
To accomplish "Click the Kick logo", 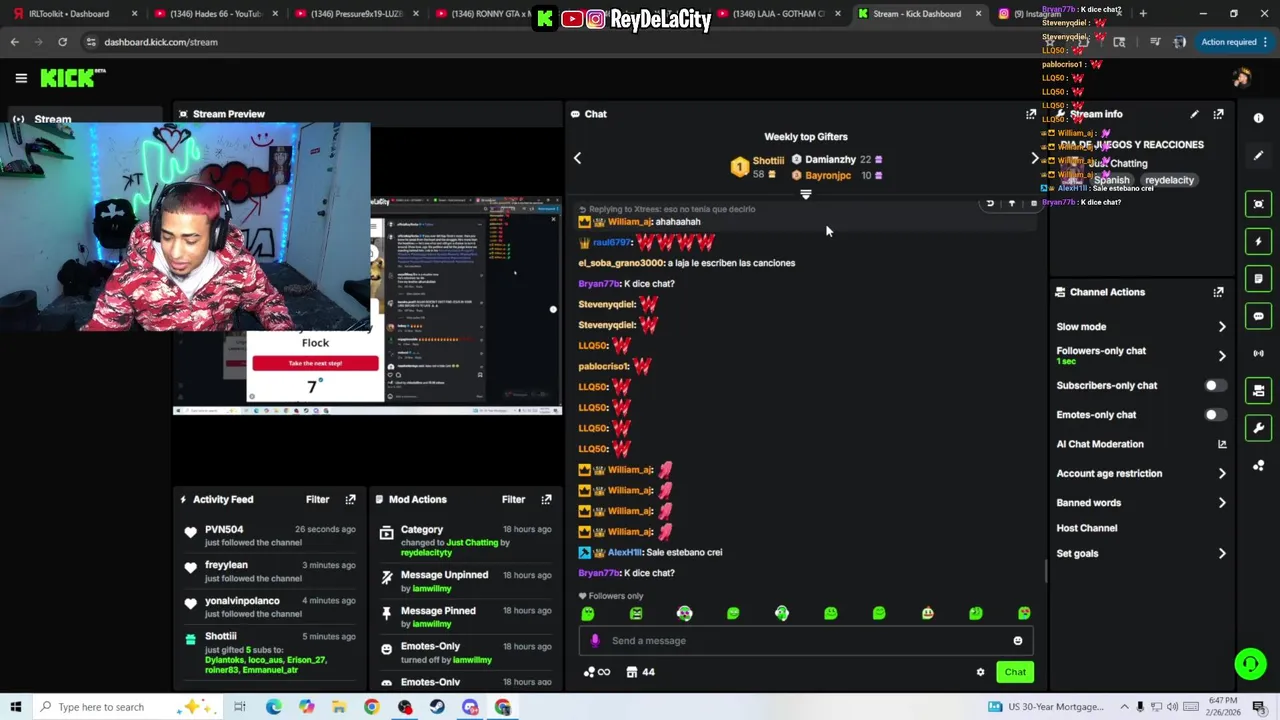I will pyautogui.click(x=72, y=78).
